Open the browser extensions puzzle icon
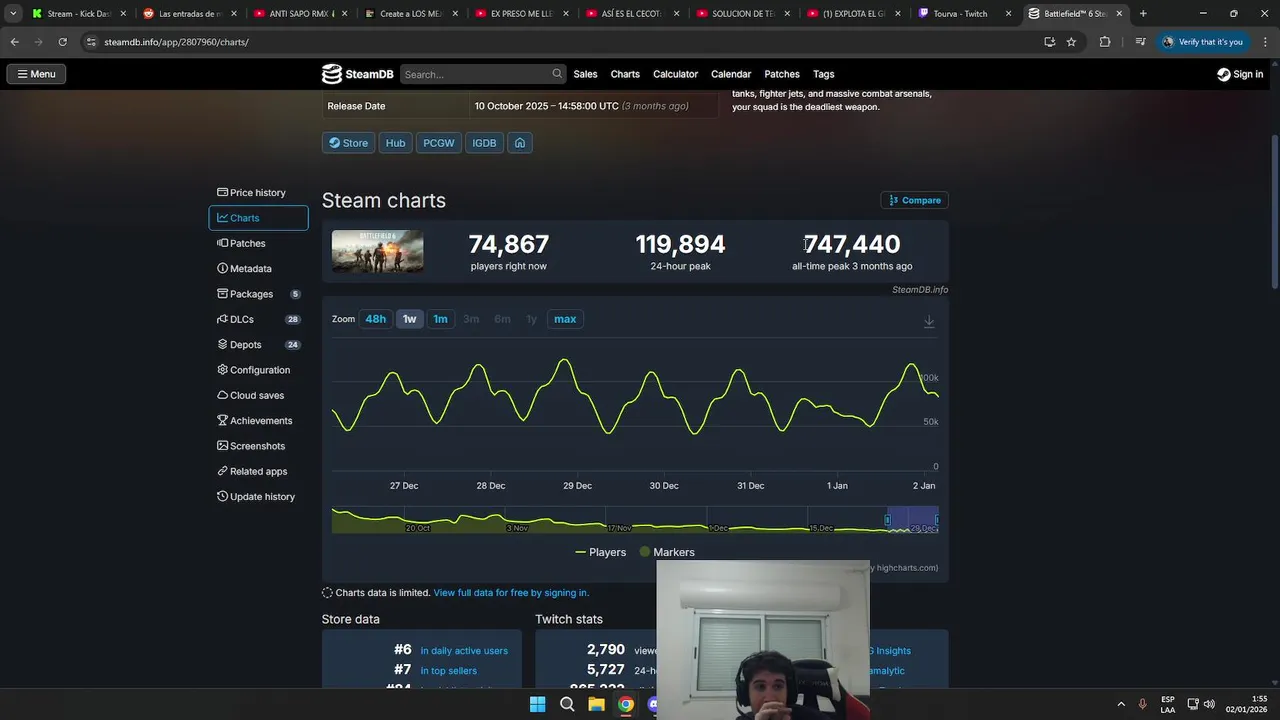This screenshot has width=1280, height=720. click(x=1105, y=42)
